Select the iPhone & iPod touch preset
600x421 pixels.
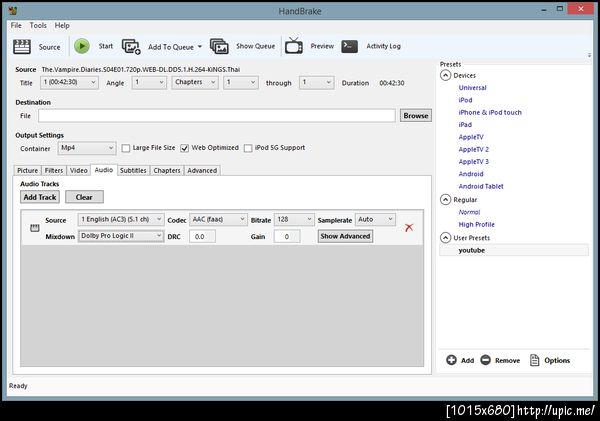click(x=490, y=112)
